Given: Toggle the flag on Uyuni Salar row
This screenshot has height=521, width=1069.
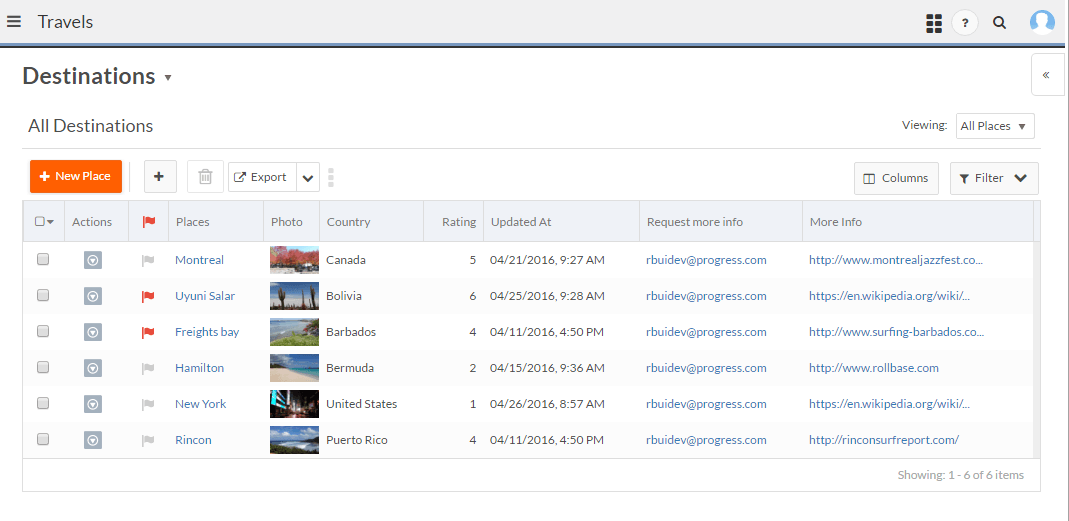Looking at the screenshot, I should pyautogui.click(x=148, y=296).
